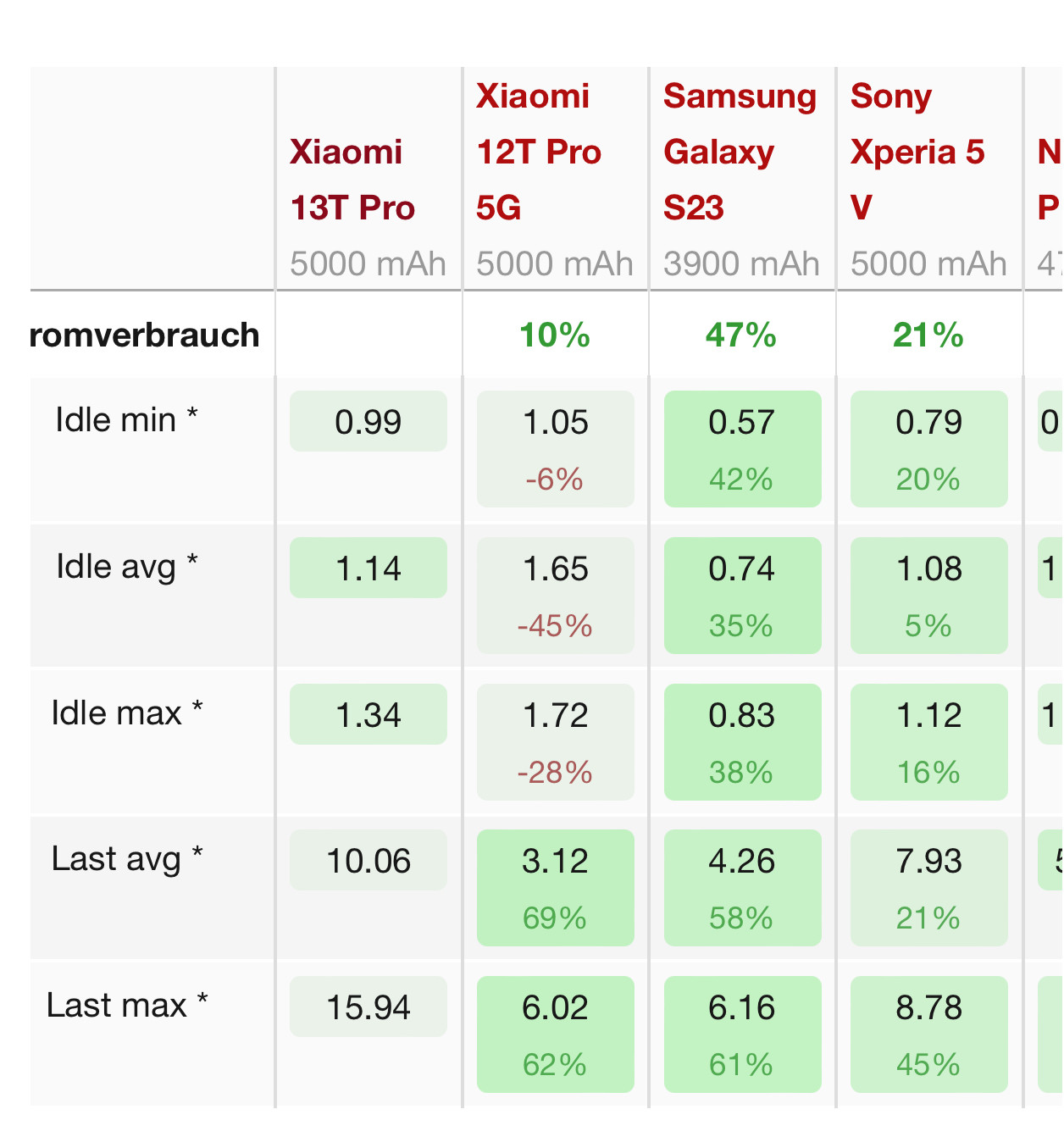The height and width of the screenshot is (1148, 1064).
Task: Click the 1.65 Idle avg cell
Action: [x=555, y=595]
